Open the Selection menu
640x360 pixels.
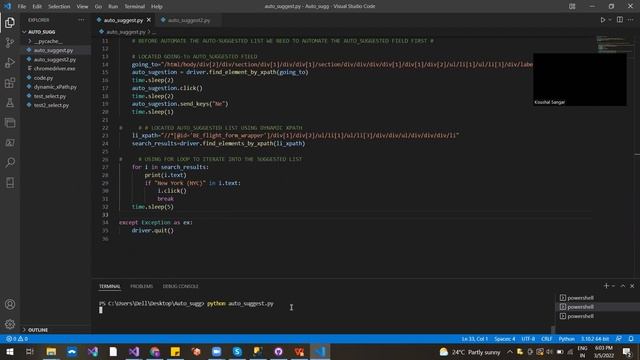click(x=59, y=7)
